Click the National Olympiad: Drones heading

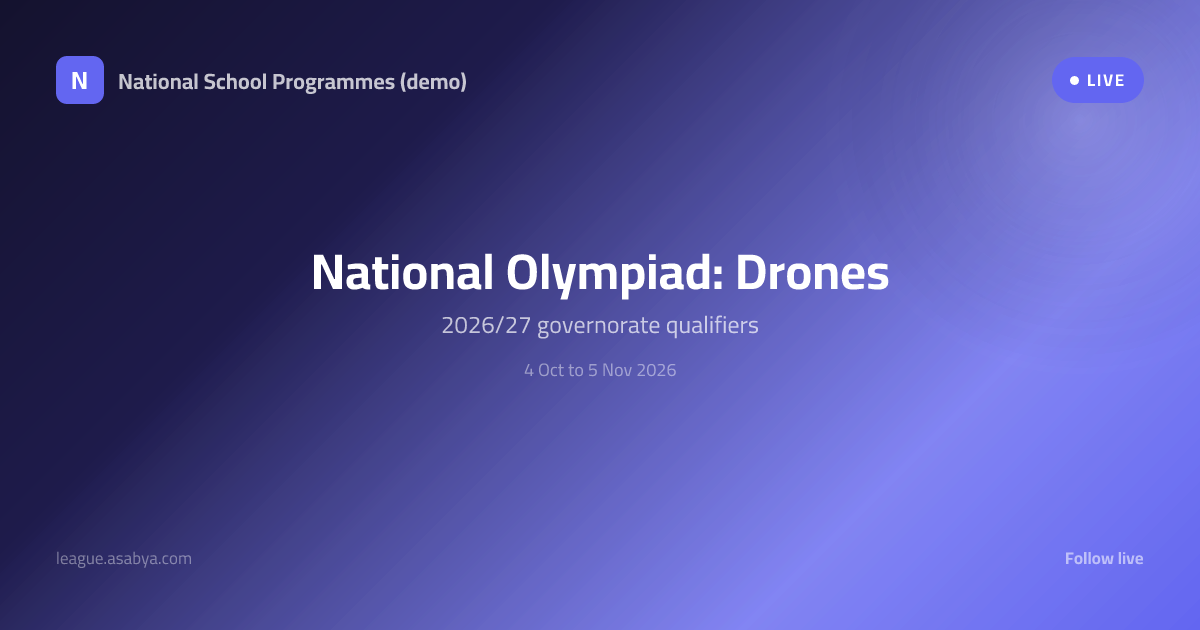[600, 273]
